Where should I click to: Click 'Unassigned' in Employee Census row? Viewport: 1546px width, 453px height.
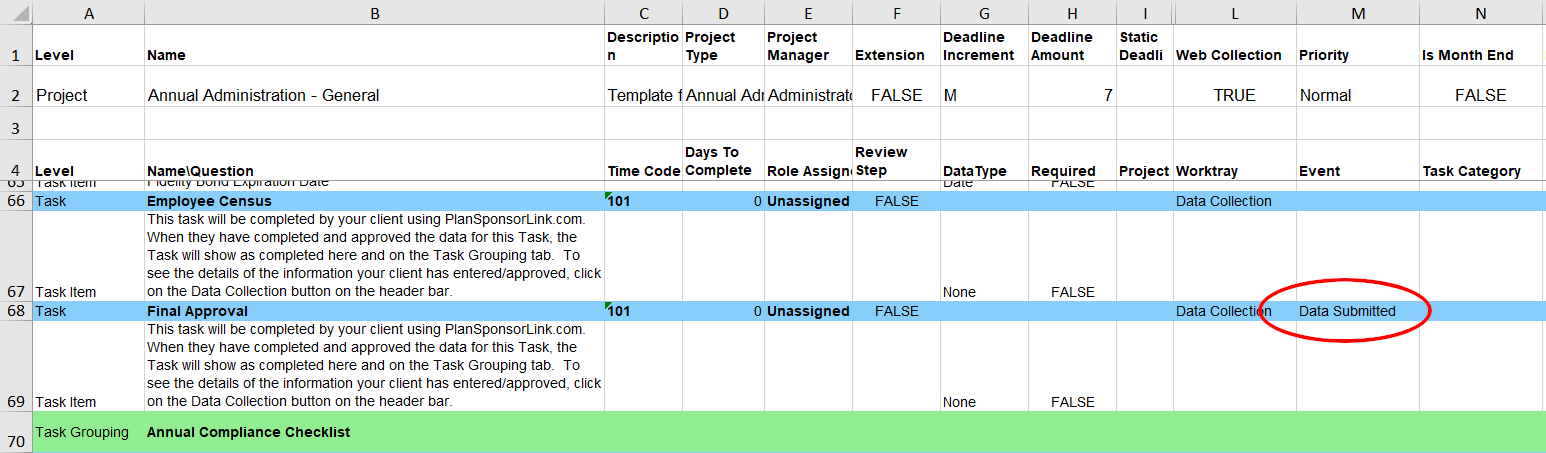(x=808, y=201)
